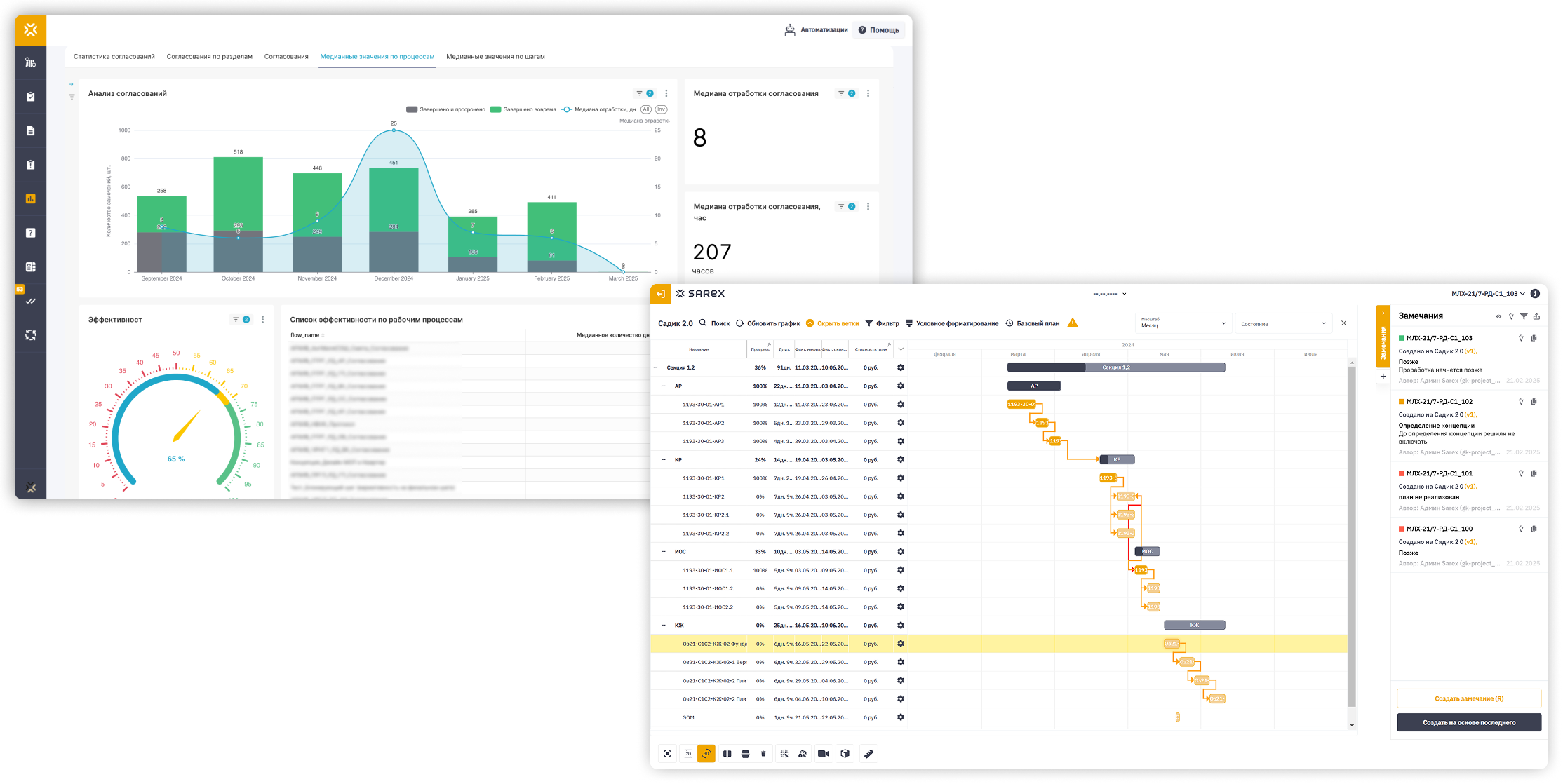Click the 'All' legend selector button

(646, 109)
